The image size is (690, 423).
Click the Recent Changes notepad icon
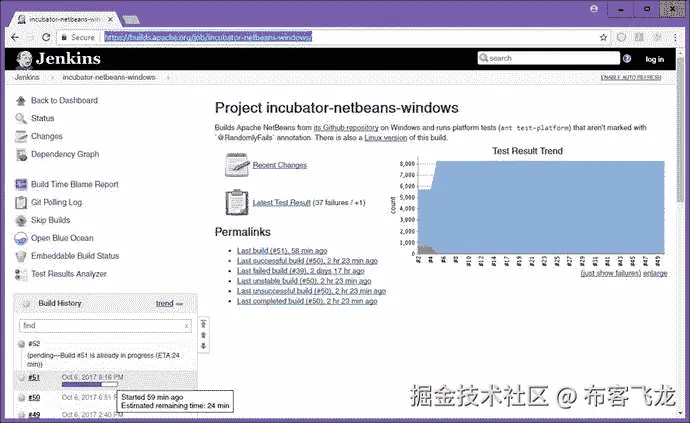[x=237, y=165]
